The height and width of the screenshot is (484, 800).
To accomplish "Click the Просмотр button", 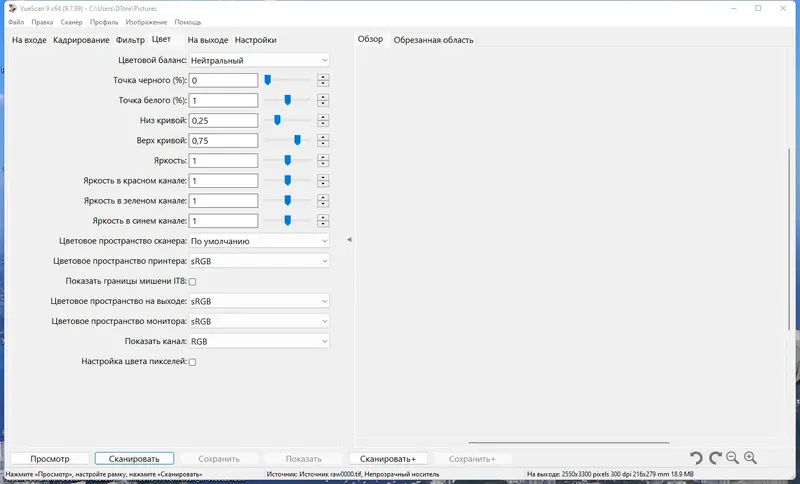I will (50, 459).
